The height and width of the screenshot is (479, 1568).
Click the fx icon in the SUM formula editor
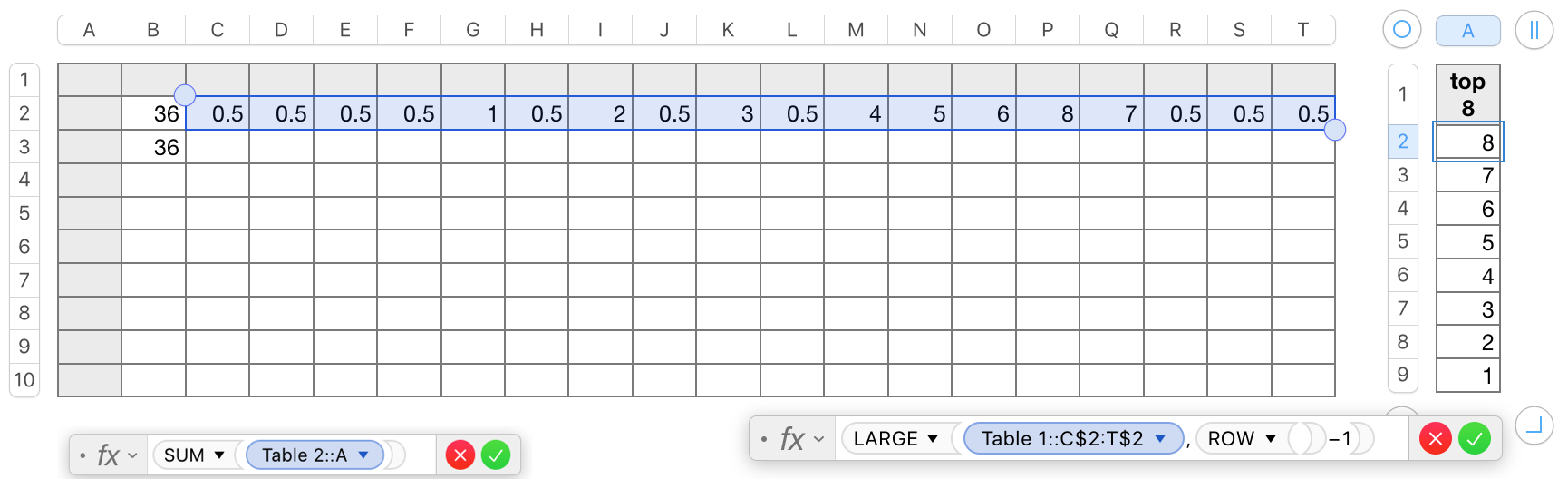[x=108, y=455]
